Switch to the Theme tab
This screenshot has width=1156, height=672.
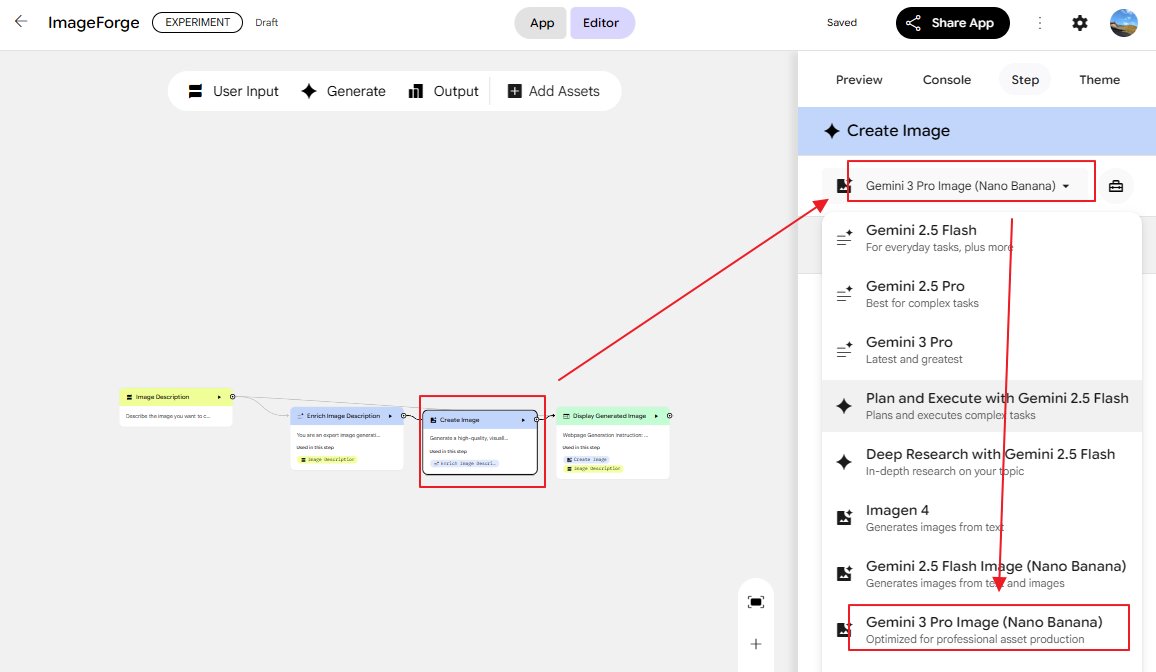[1099, 80]
